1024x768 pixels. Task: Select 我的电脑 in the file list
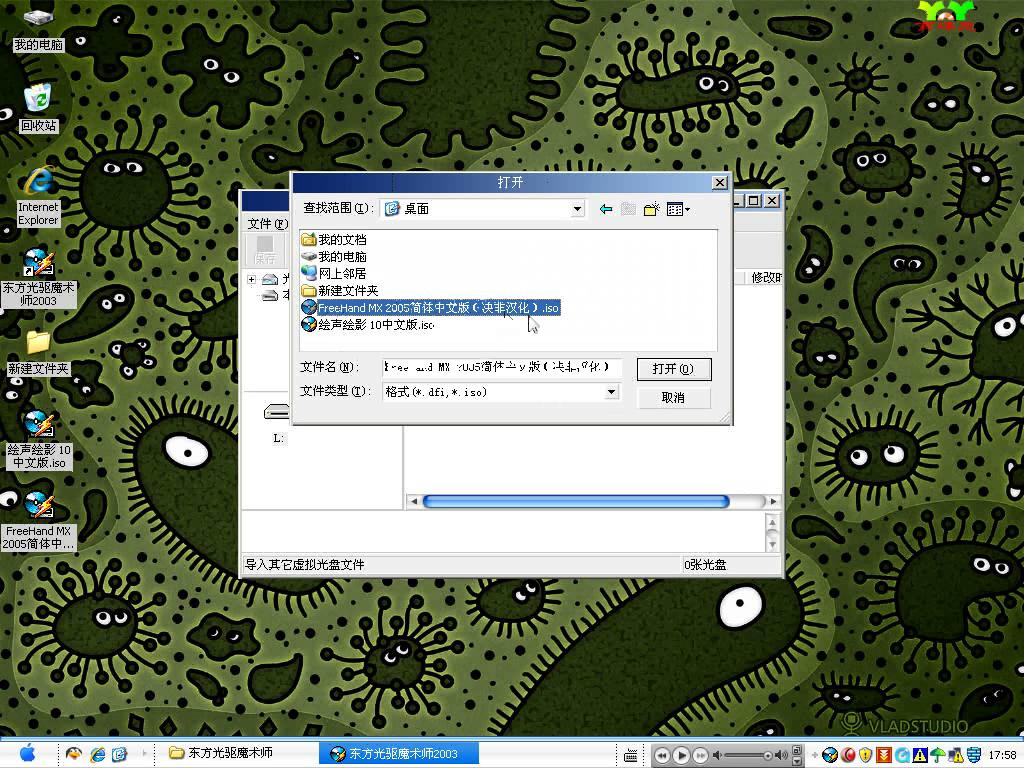coord(334,257)
